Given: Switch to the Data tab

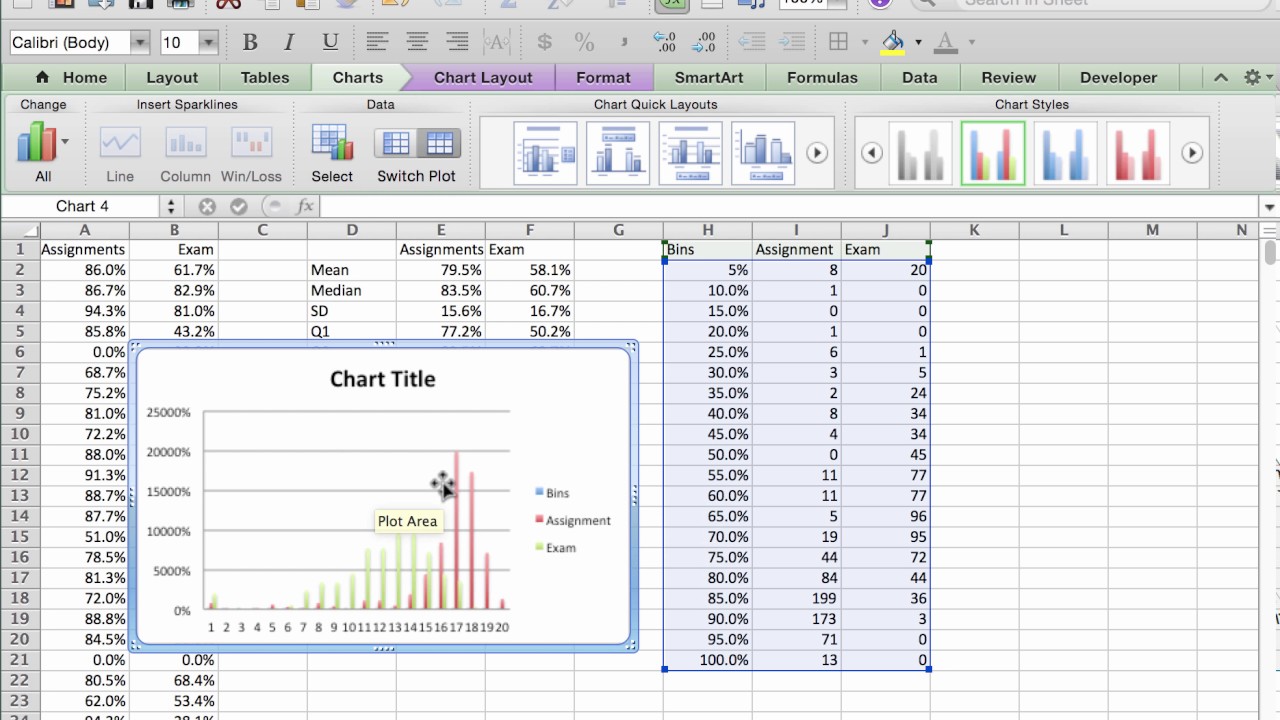Looking at the screenshot, I should [x=919, y=77].
